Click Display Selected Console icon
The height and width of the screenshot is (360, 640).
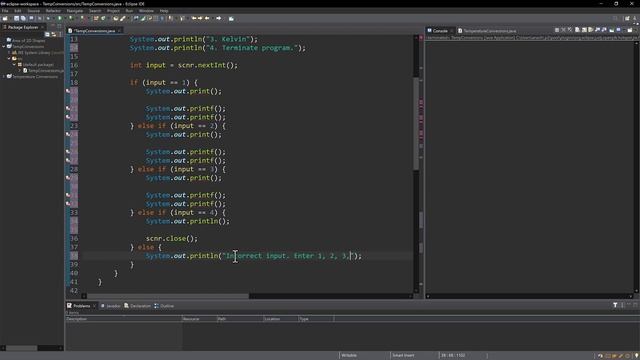(x=618, y=30)
